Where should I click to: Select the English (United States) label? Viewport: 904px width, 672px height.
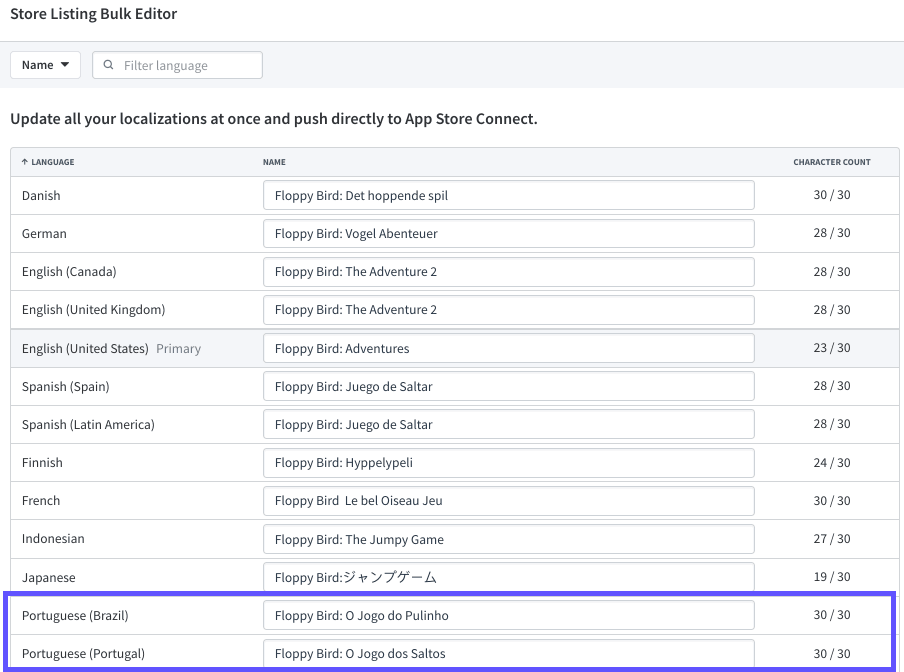pos(85,348)
